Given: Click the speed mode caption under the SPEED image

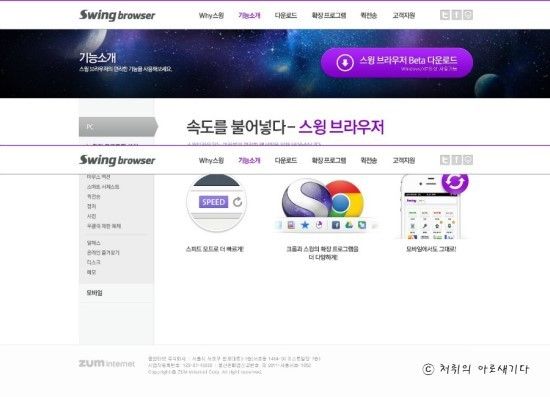Looking at the screenshot, I should (x=215, y=249).
